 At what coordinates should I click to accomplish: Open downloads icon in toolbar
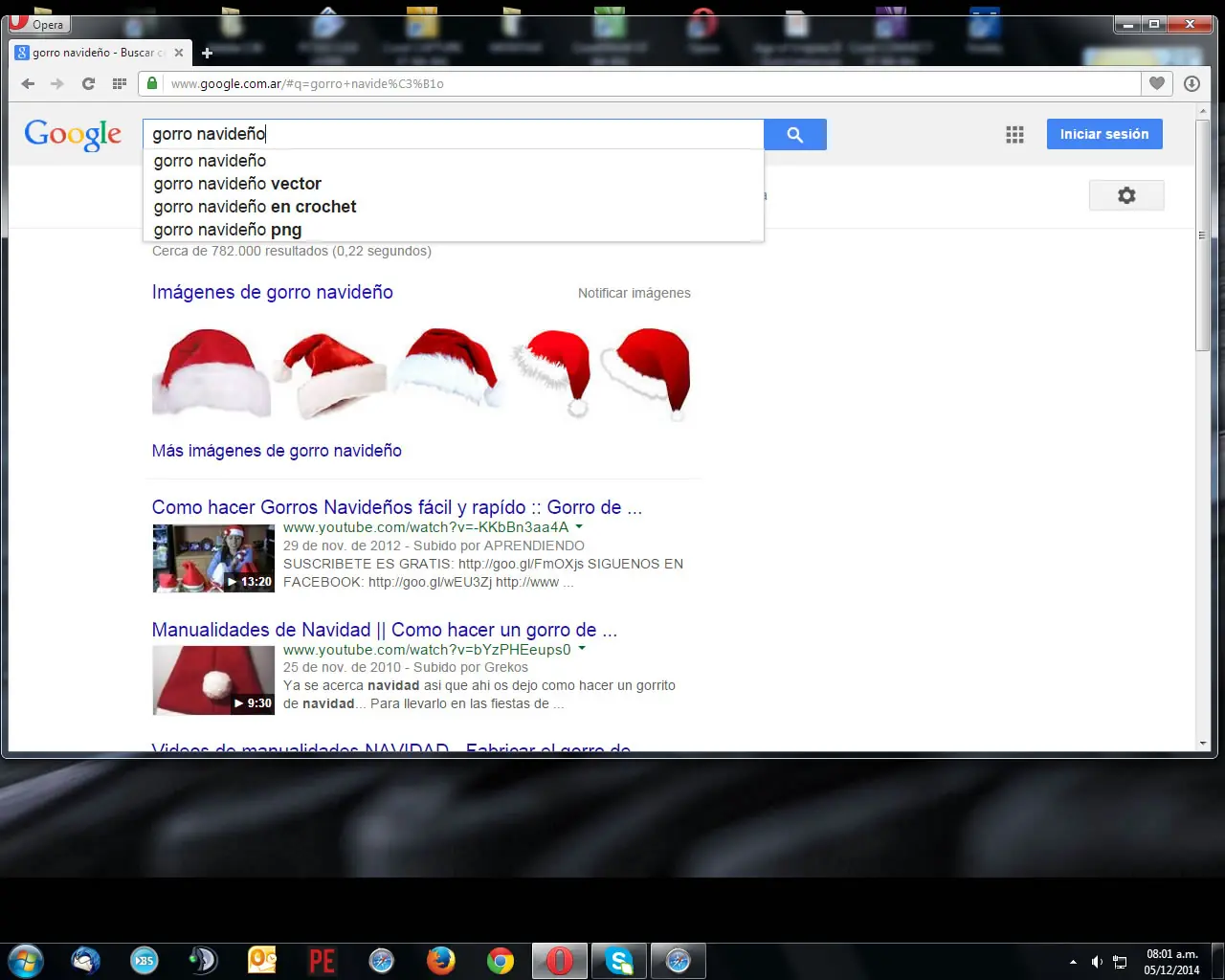(1192, 83)
